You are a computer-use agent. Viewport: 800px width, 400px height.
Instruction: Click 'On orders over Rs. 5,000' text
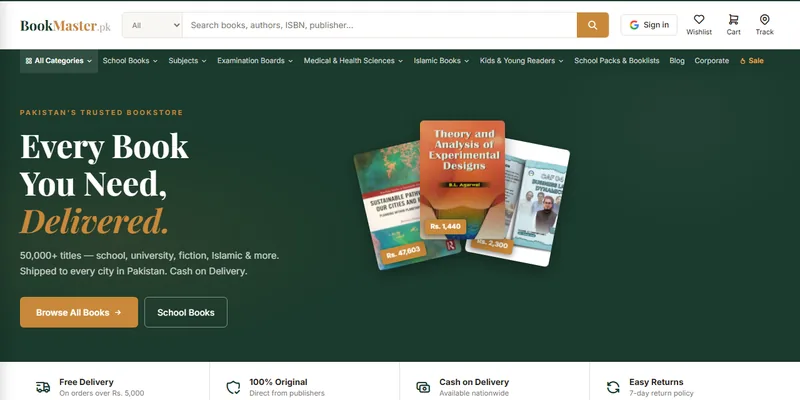(102, 393)
